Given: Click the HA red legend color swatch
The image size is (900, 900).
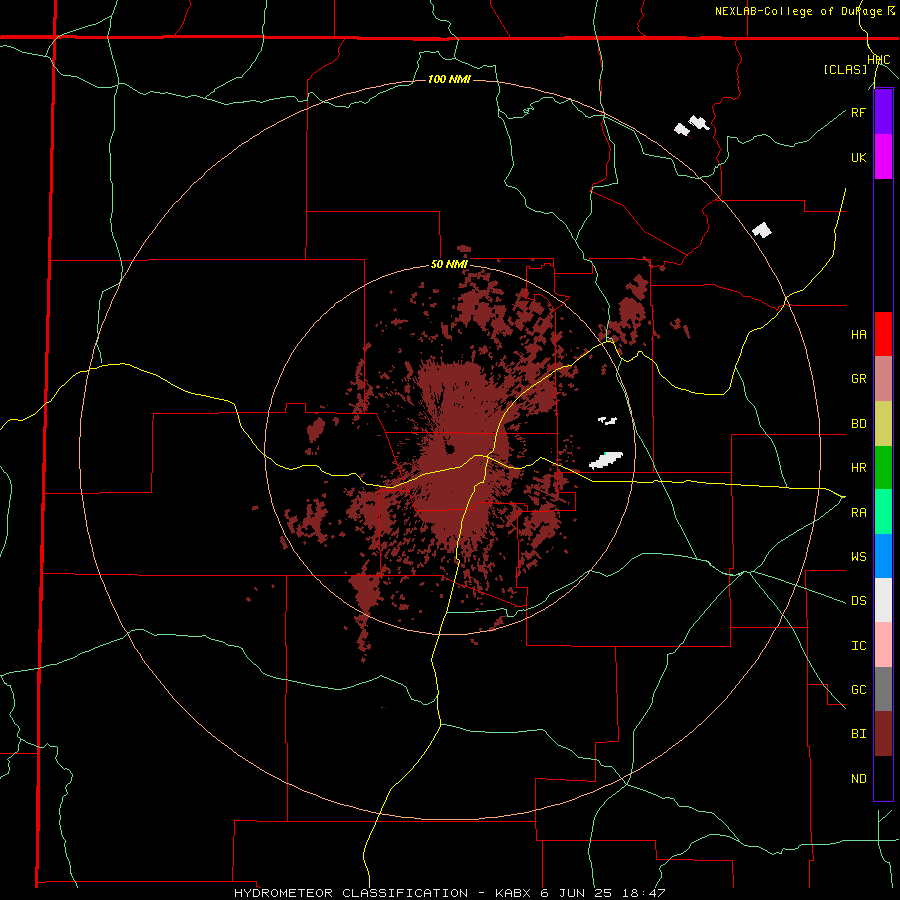Looking at the screenshot, I should tap(883, 334).
